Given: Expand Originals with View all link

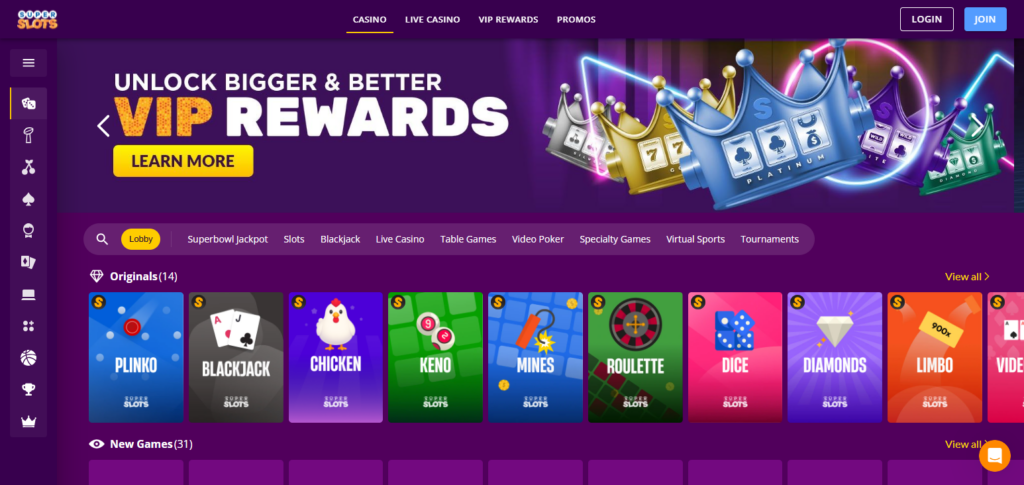Looking at the screenshot, I should 967,277.
